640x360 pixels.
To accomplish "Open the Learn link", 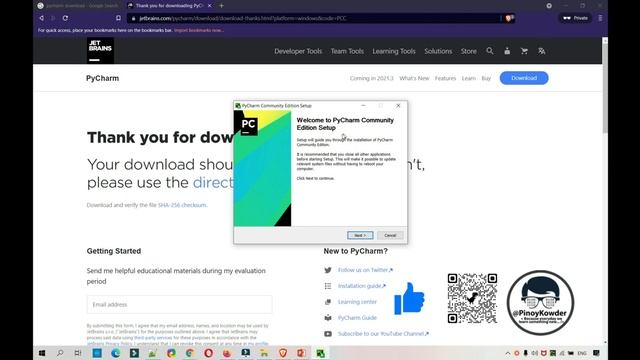I will pos(469,78).
